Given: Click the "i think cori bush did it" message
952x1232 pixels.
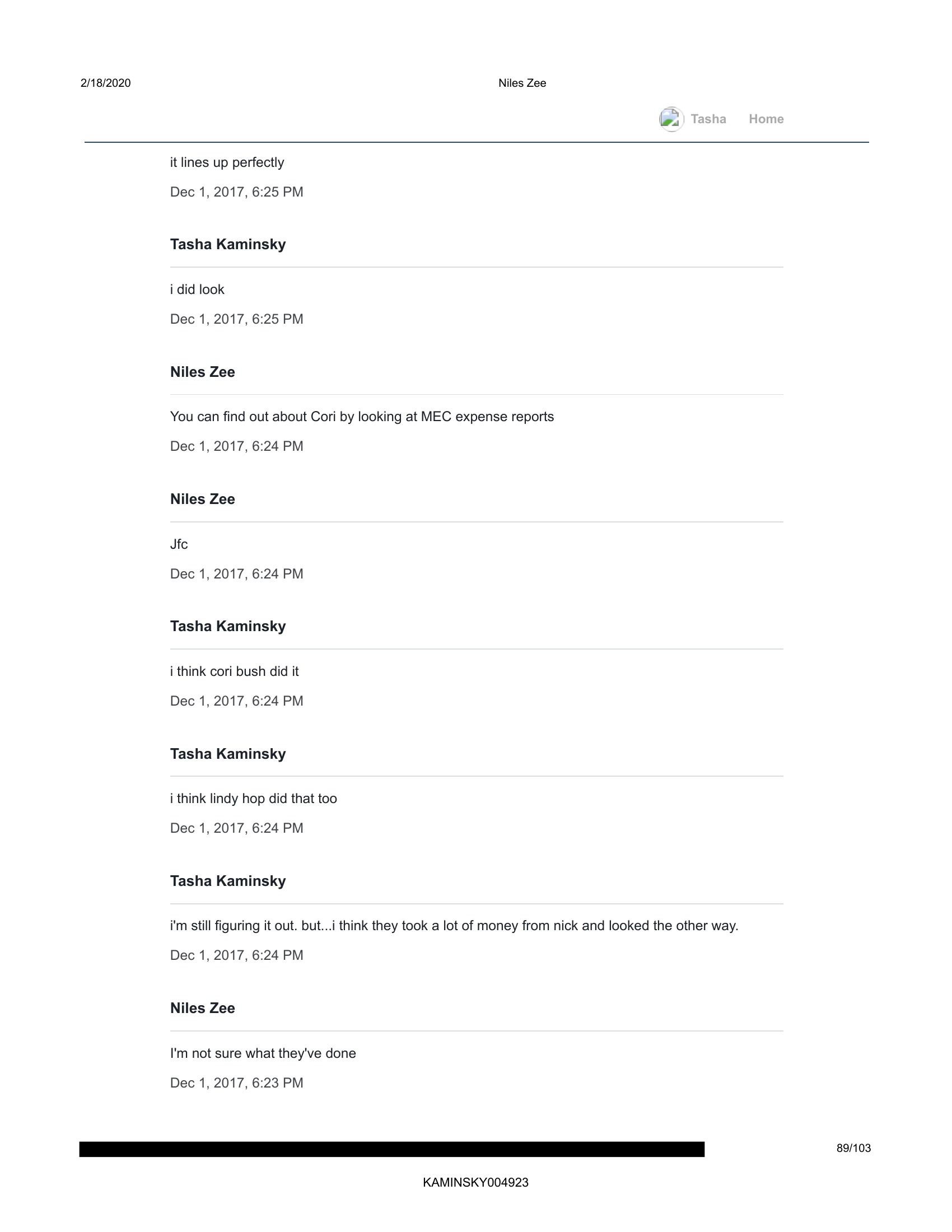Looking at the screenshot, I should [234, 671].
